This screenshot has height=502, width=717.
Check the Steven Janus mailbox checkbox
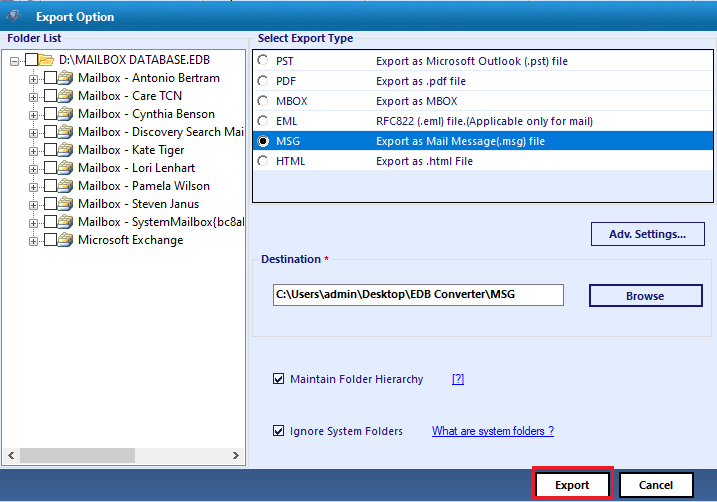(x=50, y=203)
